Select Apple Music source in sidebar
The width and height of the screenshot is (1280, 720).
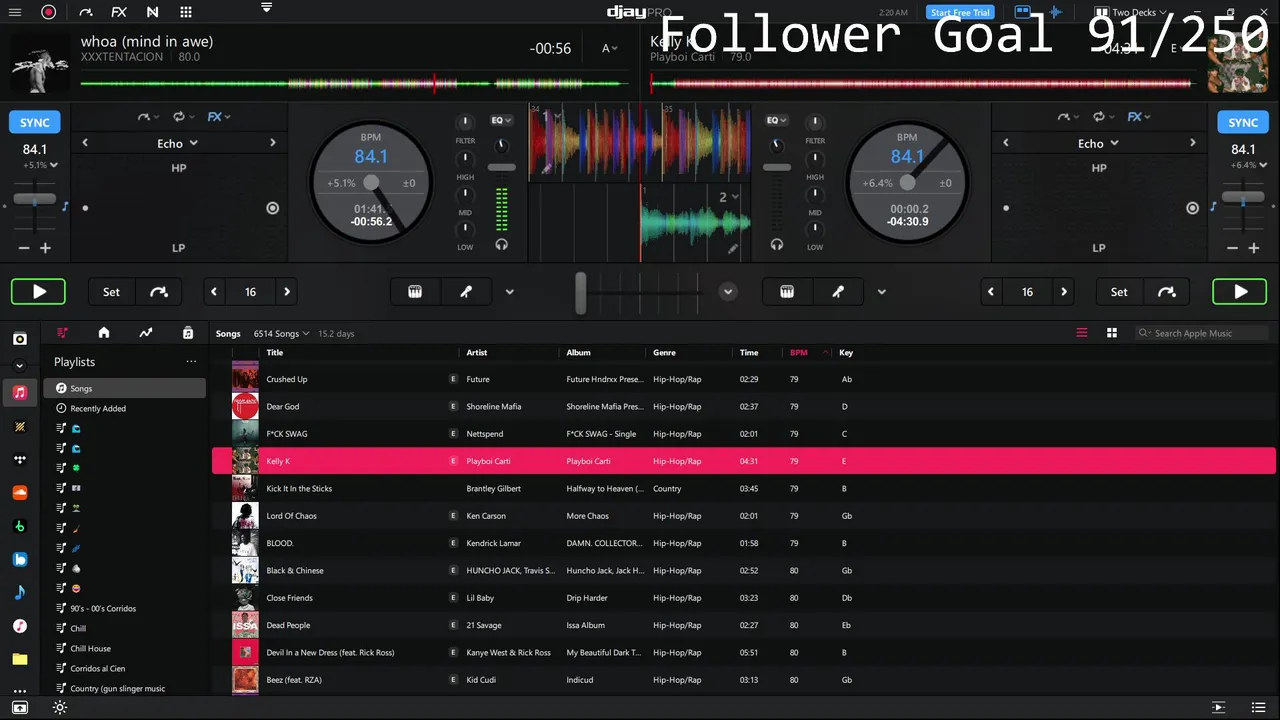(x=19, y=392)
